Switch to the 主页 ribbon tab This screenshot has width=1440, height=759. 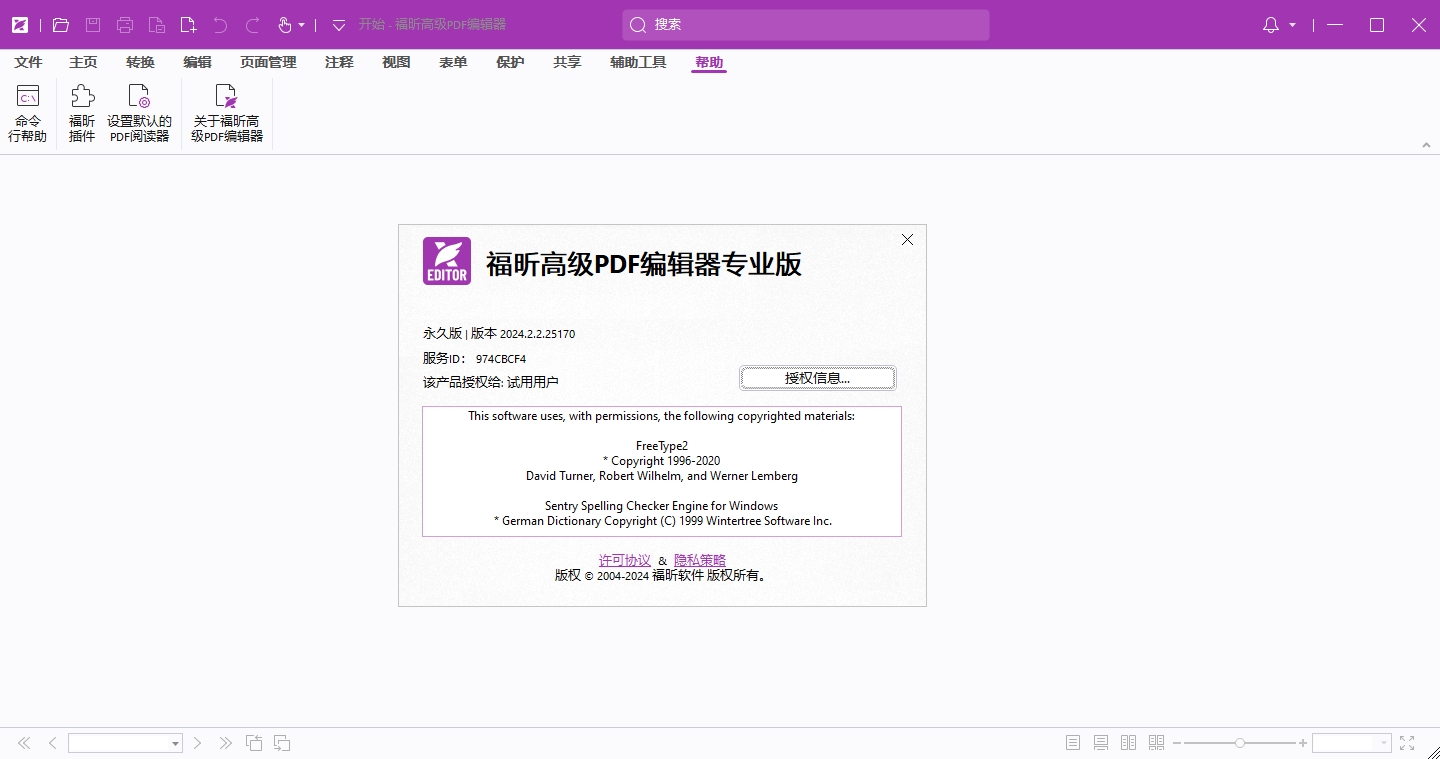pyautogui.click(x=83, y=62)
